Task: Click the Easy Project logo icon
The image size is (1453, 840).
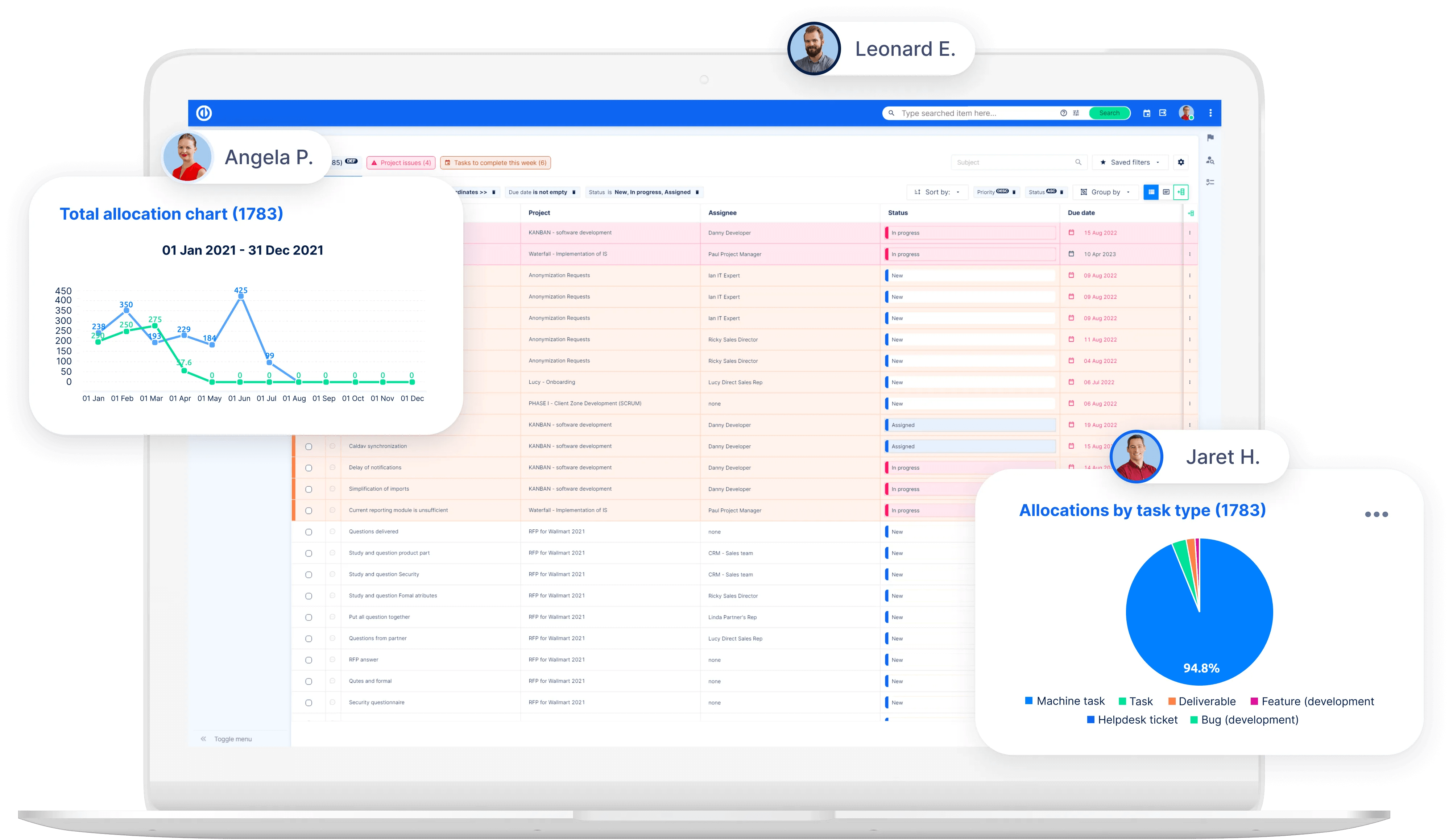Action: (204, 113)
